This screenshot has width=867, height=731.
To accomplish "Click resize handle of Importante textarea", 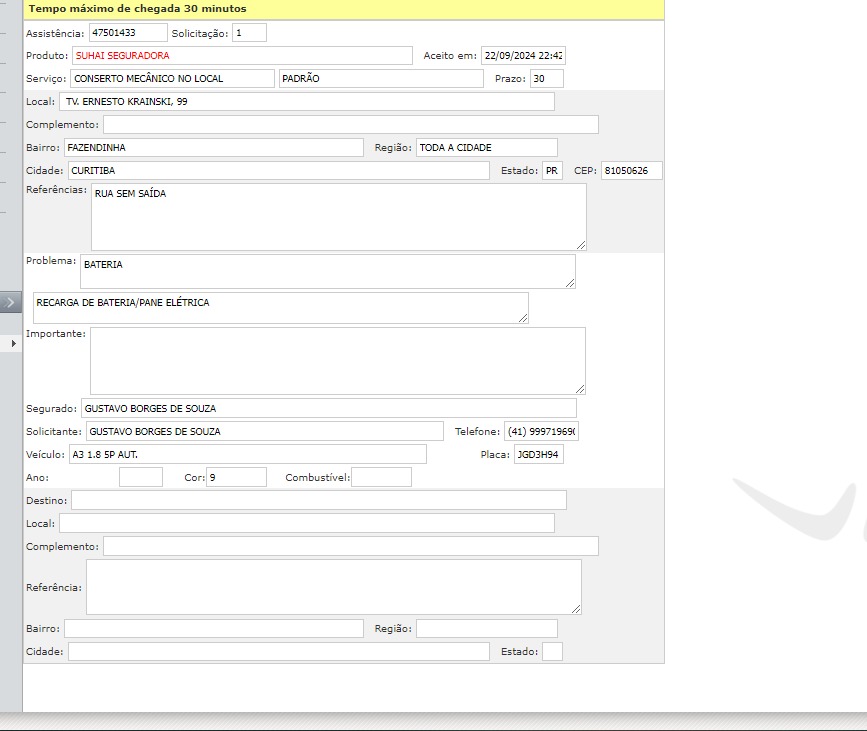I will click(579, 388).
